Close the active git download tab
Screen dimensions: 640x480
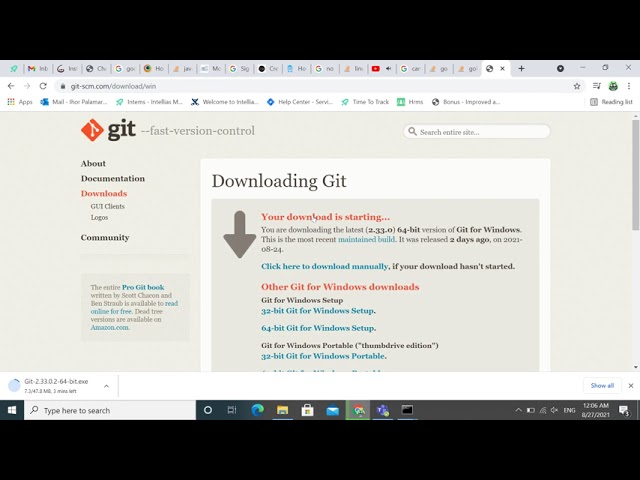pos(502,69)
